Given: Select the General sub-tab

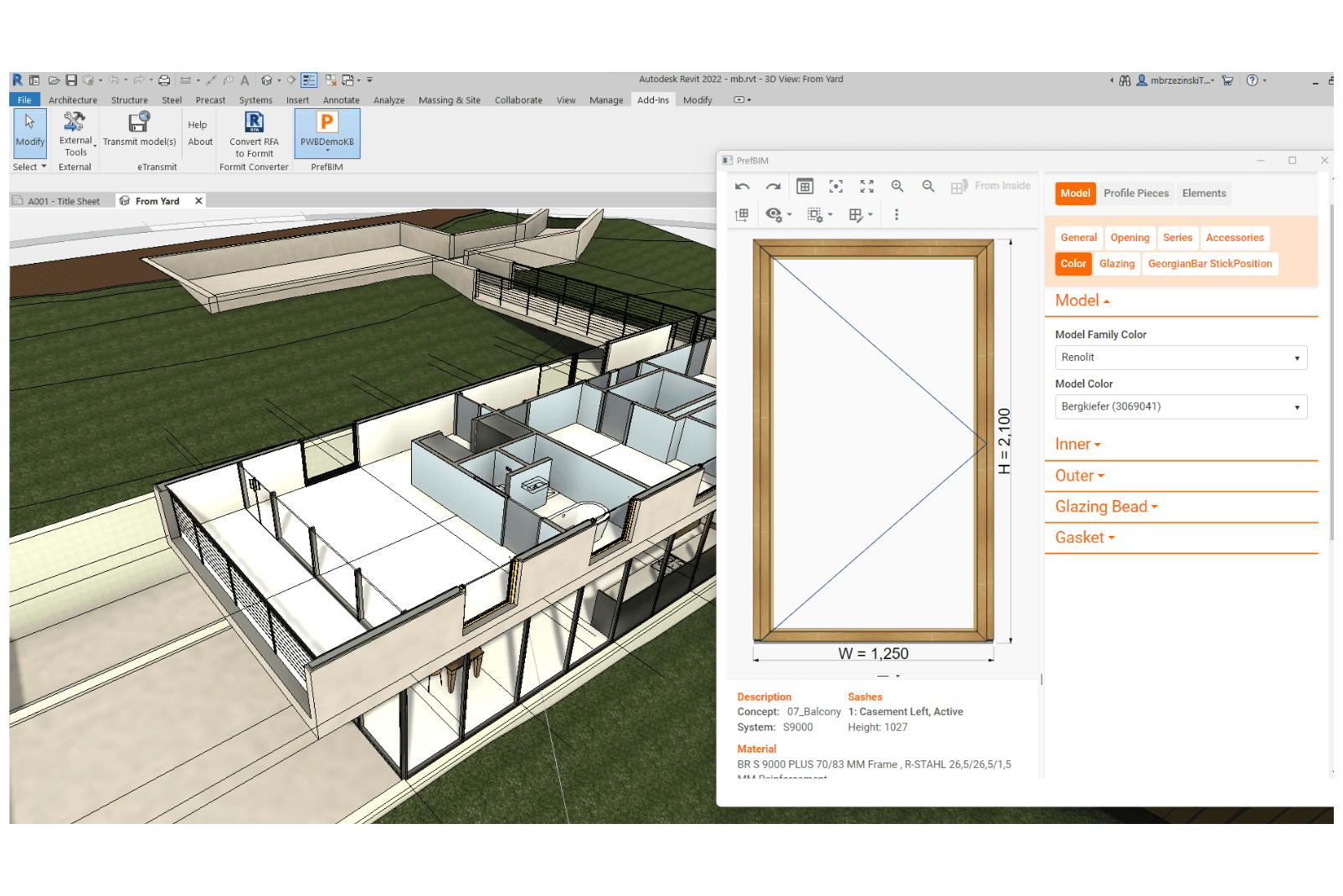Looking at the screenshot, I should 1078,238.
